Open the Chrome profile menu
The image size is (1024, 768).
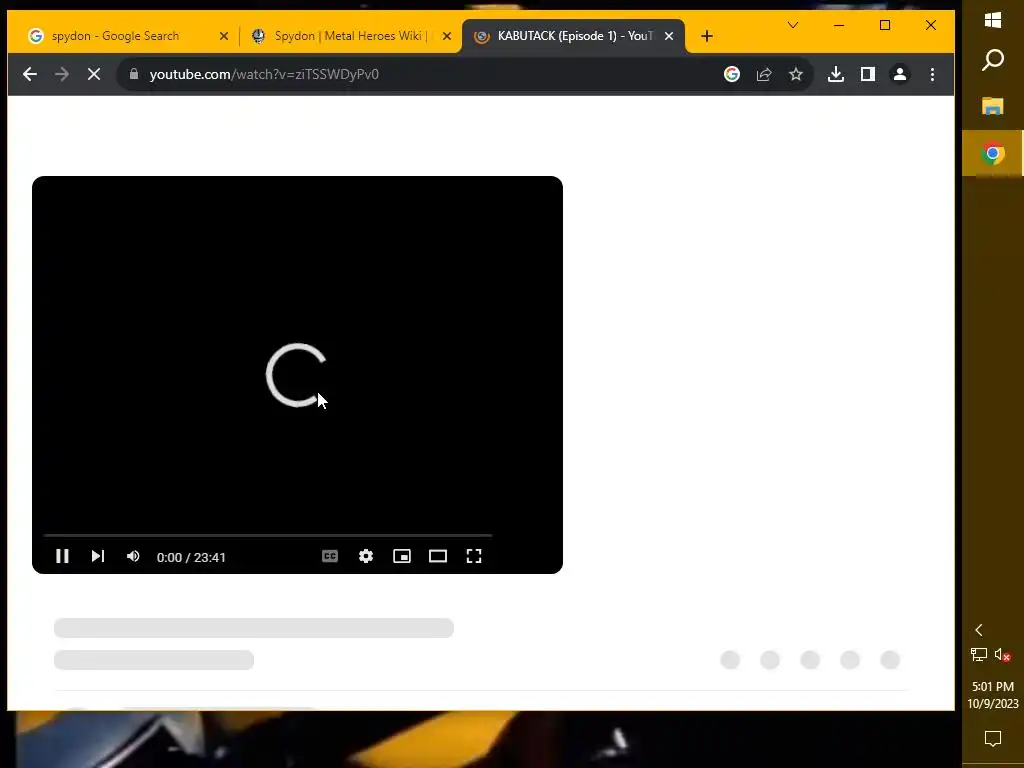click(900, 74)
